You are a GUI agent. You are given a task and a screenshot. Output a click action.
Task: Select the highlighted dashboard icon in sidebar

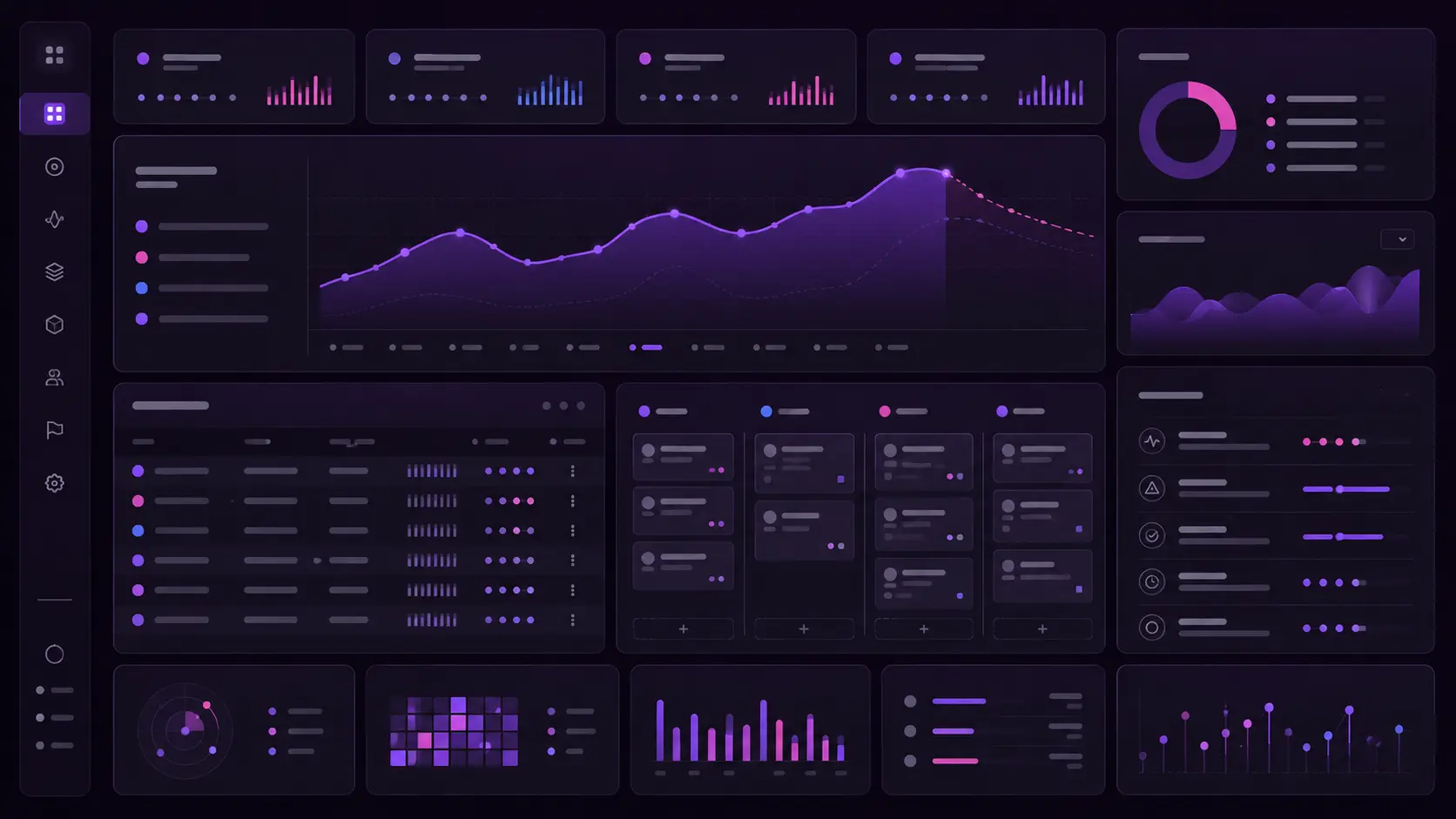point(55,114)
